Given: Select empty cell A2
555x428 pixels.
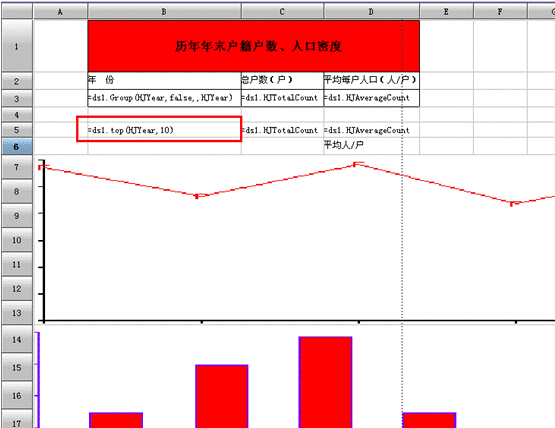Looking at the screenshot, I should pos(60,81).
